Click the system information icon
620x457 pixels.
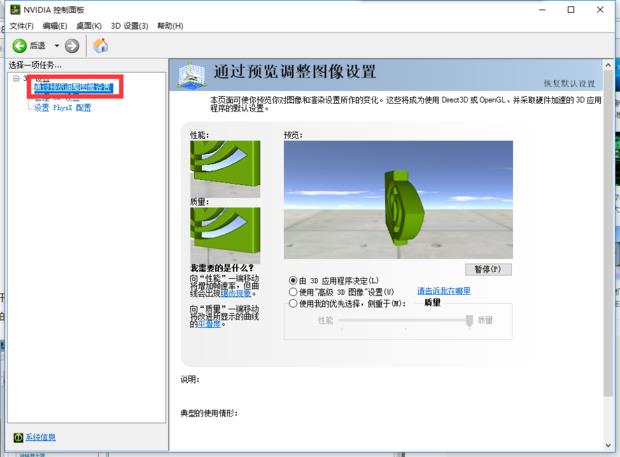click(18, 437)
